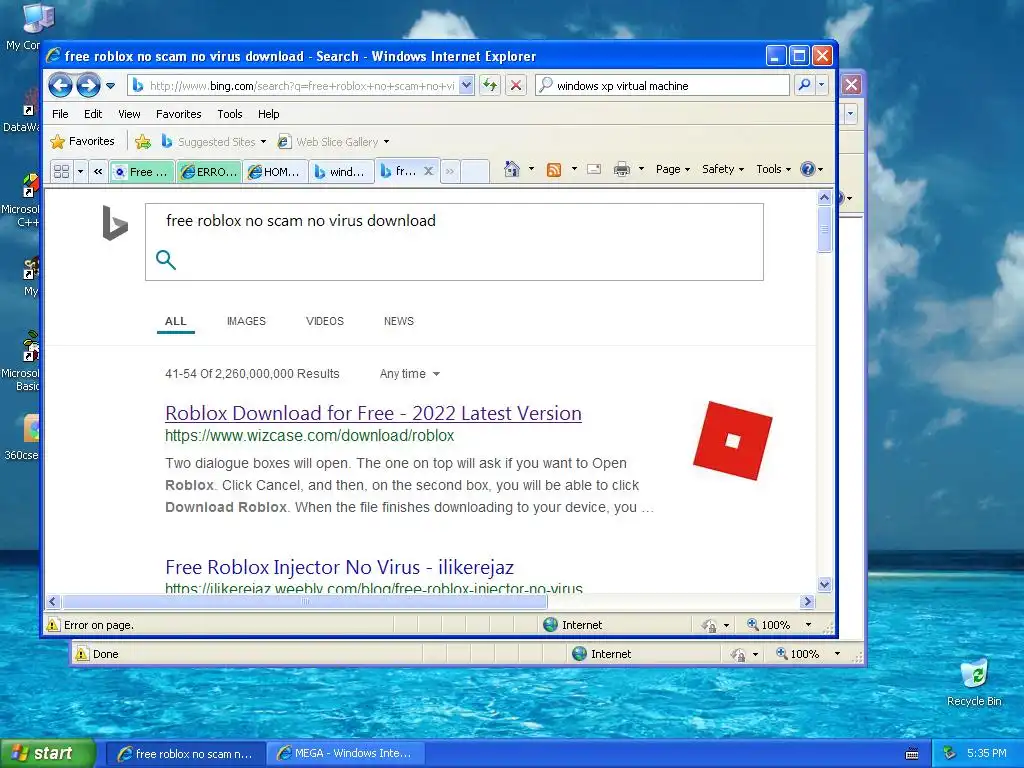The image size is (1024, 768).
Task: Open Web Slice Gallery dropdown
Action: point(334,142)
